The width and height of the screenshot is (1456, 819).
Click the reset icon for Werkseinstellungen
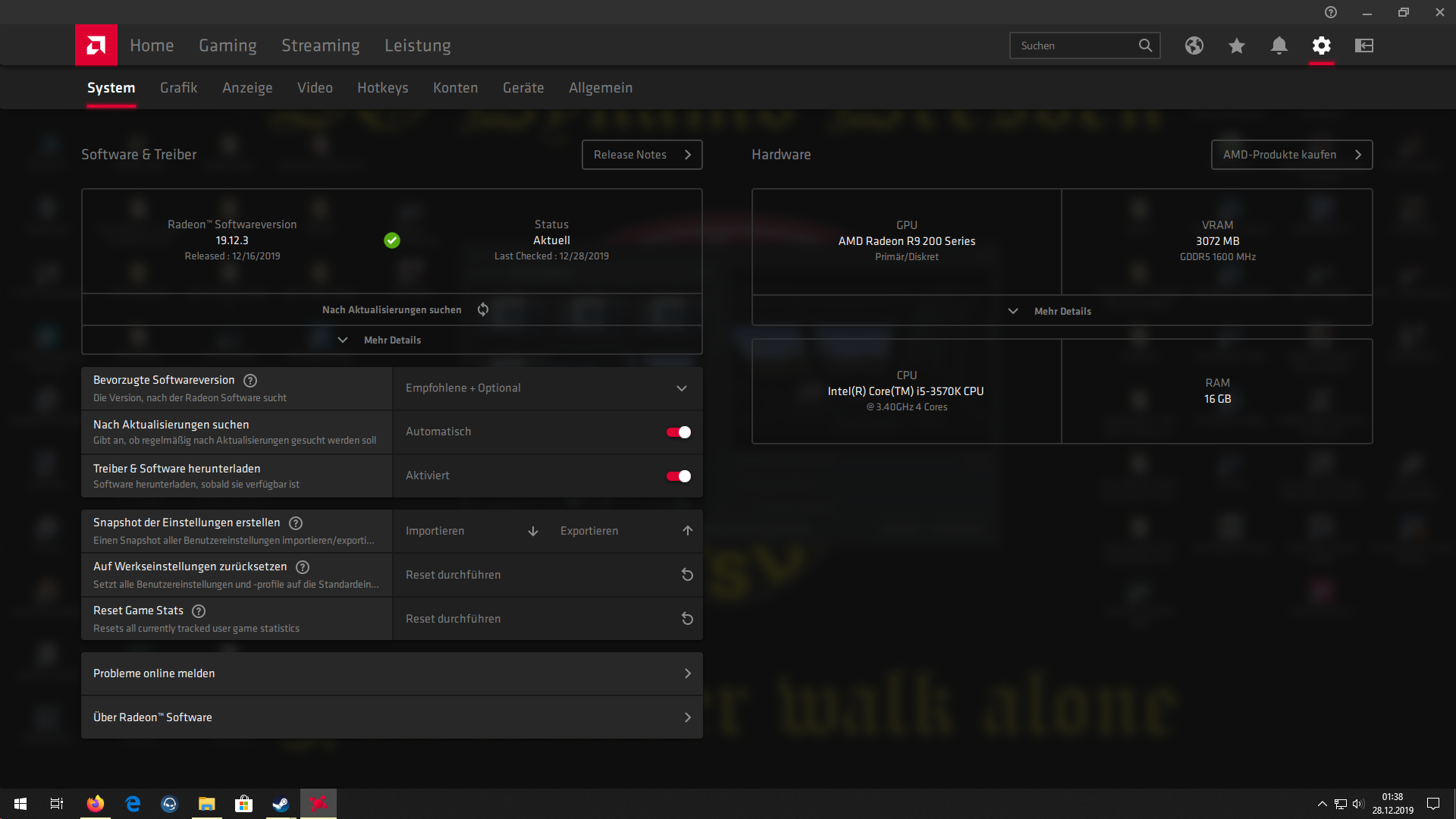687,575
